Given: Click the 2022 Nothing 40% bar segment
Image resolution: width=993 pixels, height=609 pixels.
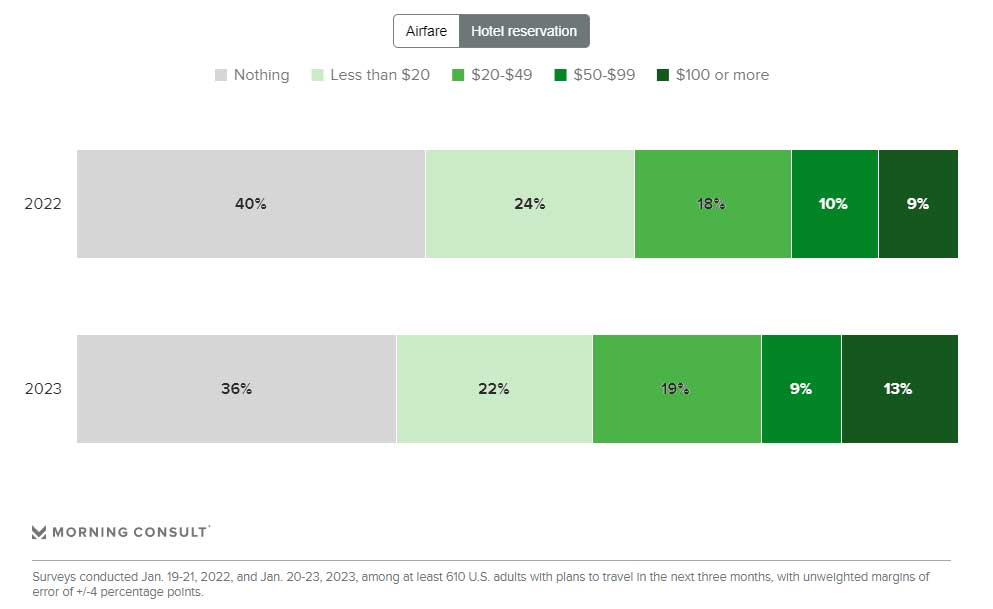Looking at the screenshot, I should coord(251,204).
